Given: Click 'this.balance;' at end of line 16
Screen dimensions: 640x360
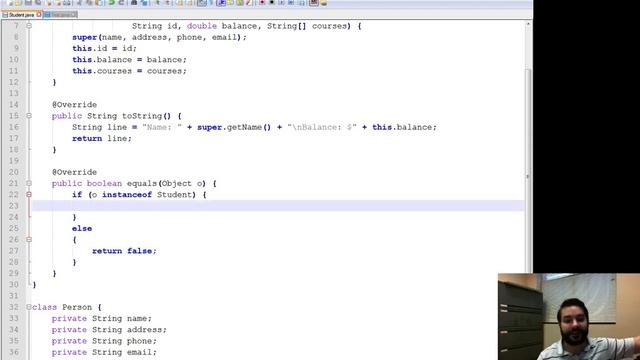Looking at the screenshot, I should coord(404,127).
